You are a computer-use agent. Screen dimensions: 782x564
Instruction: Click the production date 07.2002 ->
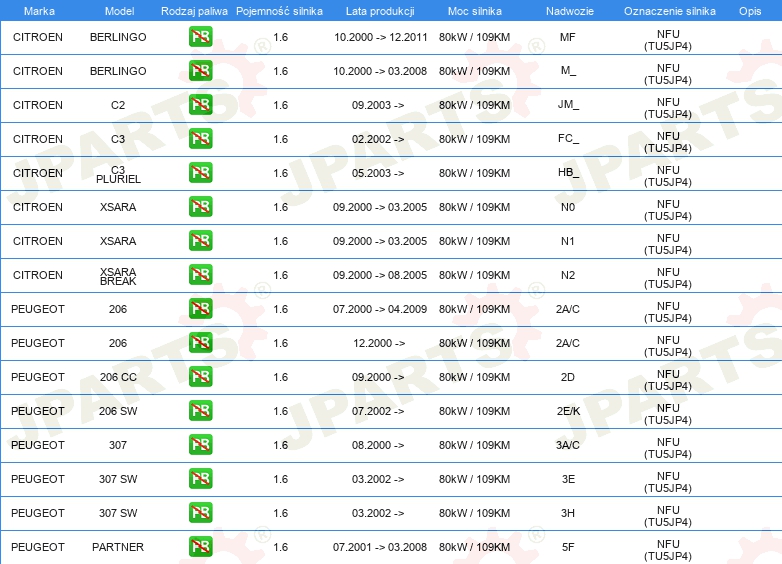(378, 411)
